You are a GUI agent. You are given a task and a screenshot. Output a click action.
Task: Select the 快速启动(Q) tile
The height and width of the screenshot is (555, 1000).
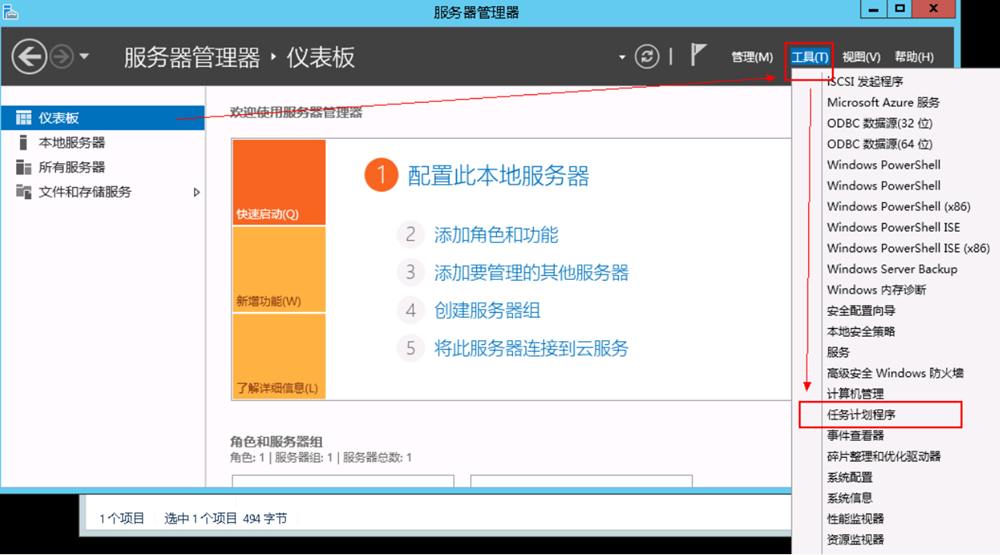pyautogui.click(x=279, y=182)
